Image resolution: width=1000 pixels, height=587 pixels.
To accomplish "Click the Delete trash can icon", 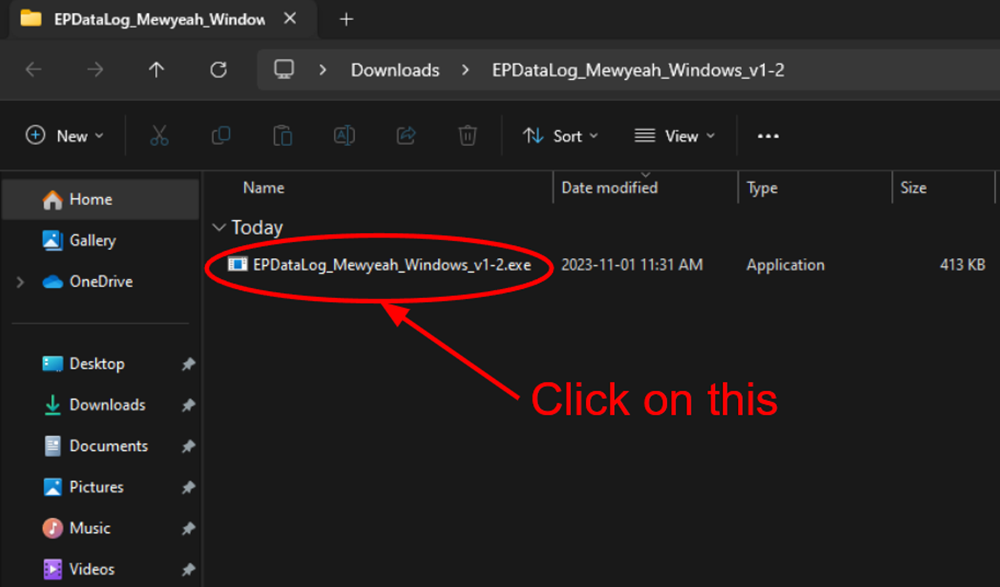I will coord(467,136).
